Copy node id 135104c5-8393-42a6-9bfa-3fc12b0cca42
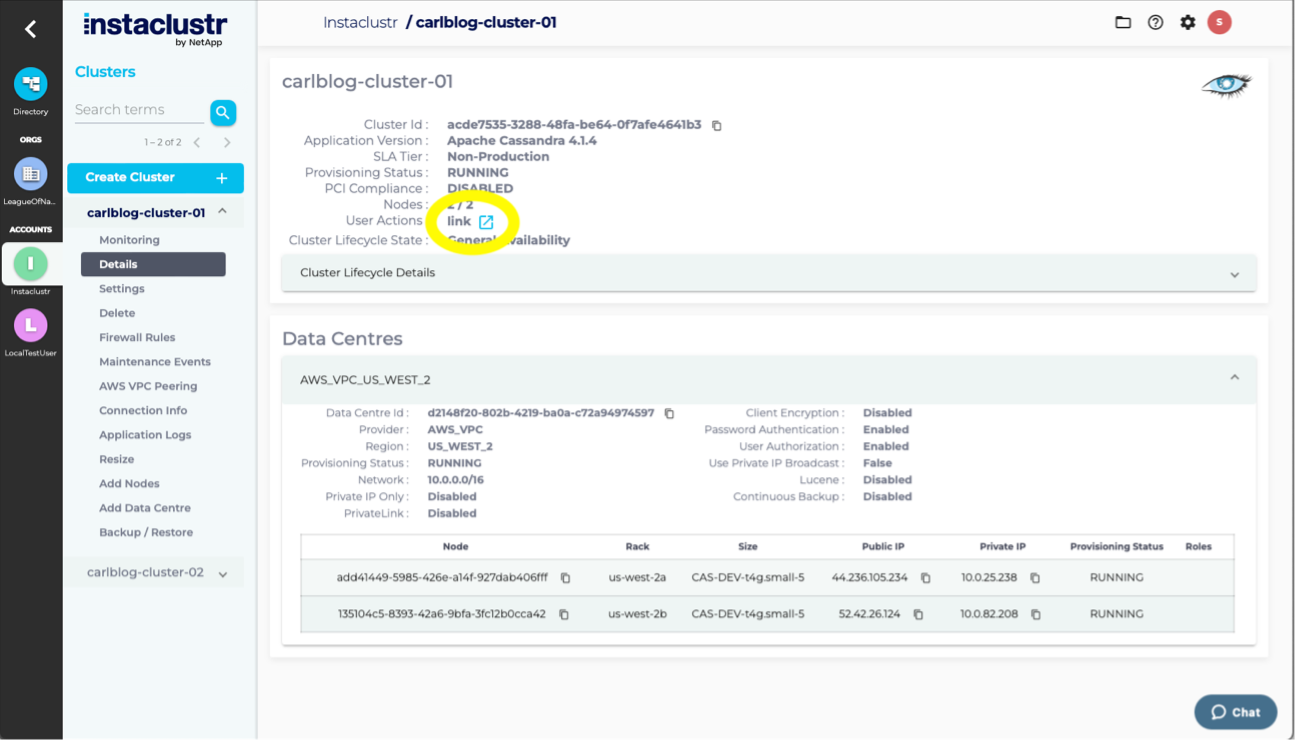Image resolution: width=1298 pixels, height=742 pixels. point(564,615)
